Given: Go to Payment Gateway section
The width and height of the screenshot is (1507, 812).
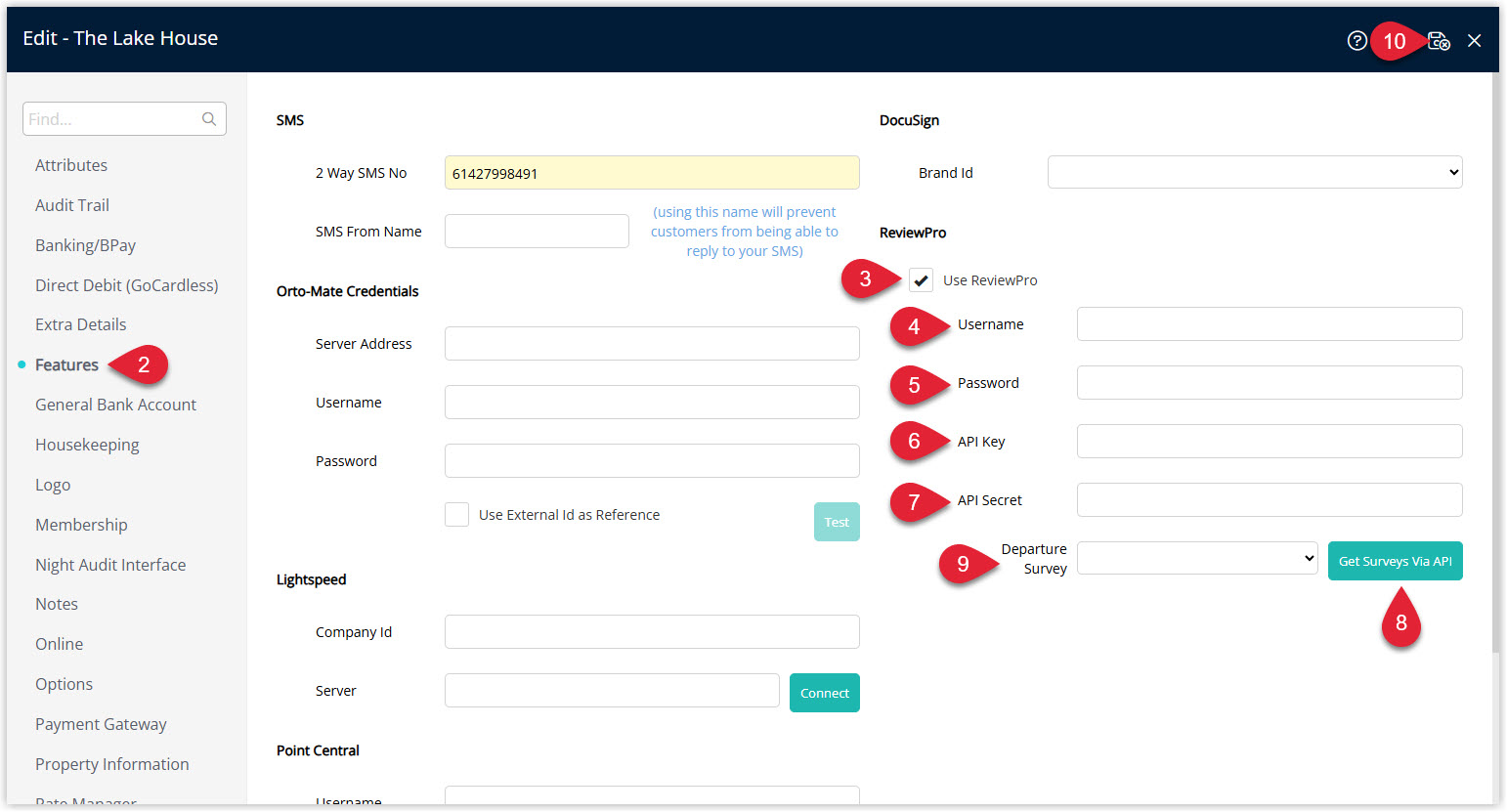Looking at the screenshot, I should 101,724.
